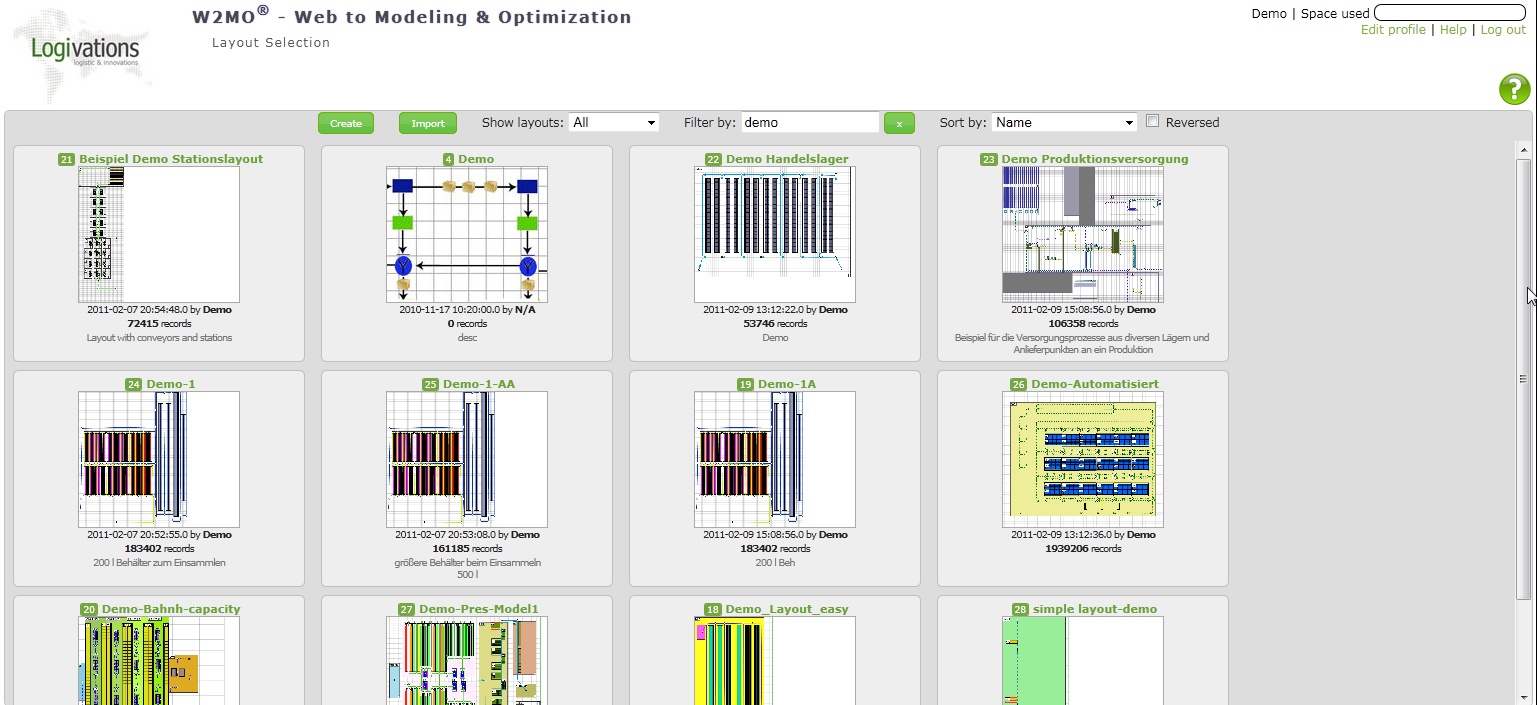Click the vertical scrollbar of layout list
Screen dimensions: 1537x705
pyautogui.click(x=1523, y=378)
